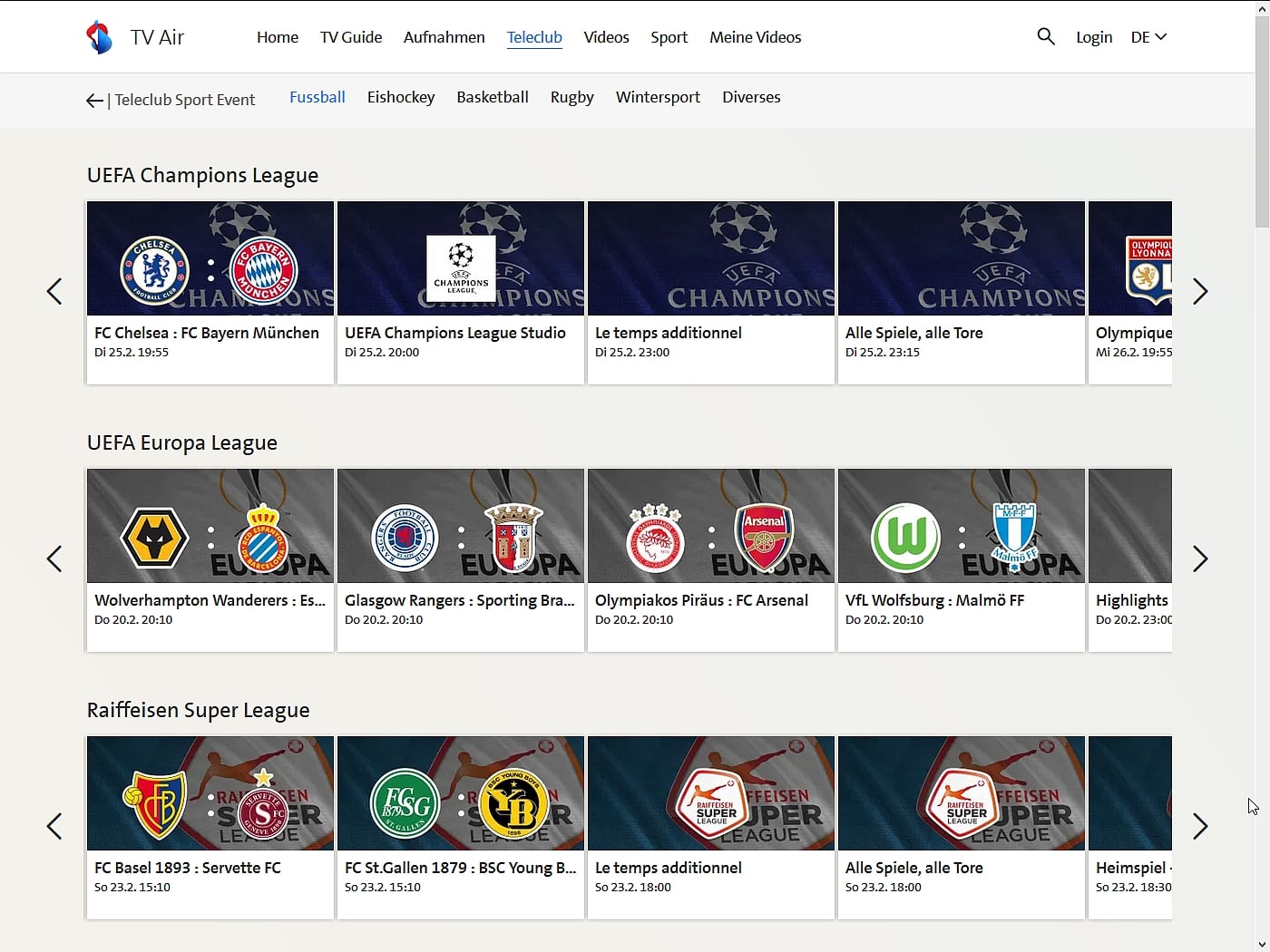Screen dimensions: 1270x952
Task: Open the Chelsea vs Bayern München thumbnail
Action: 210,258
